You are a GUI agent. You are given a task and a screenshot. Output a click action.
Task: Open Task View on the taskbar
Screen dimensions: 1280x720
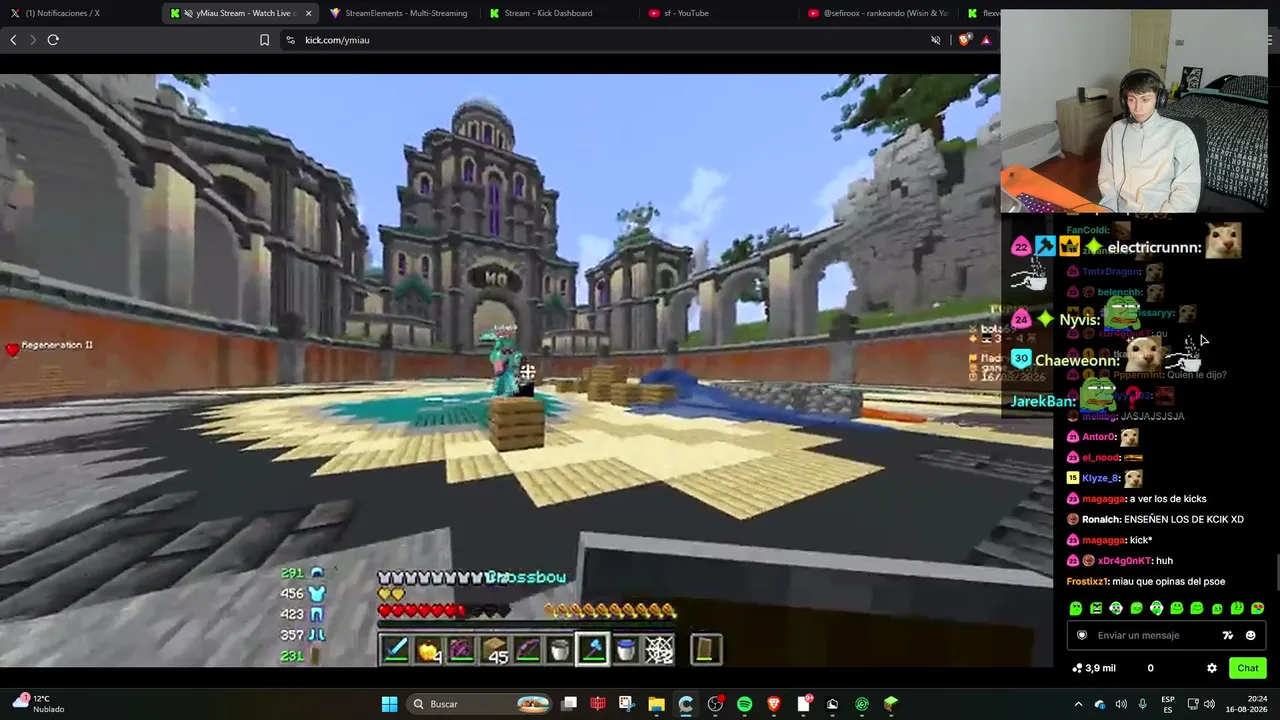point(569,704)
